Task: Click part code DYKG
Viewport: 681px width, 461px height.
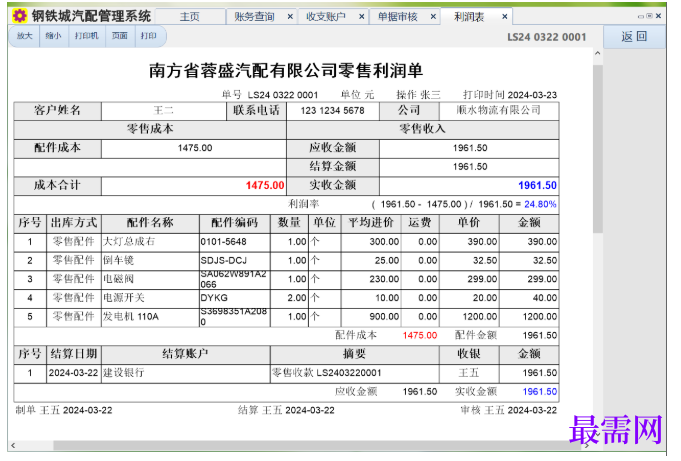Action: (214, 298)
